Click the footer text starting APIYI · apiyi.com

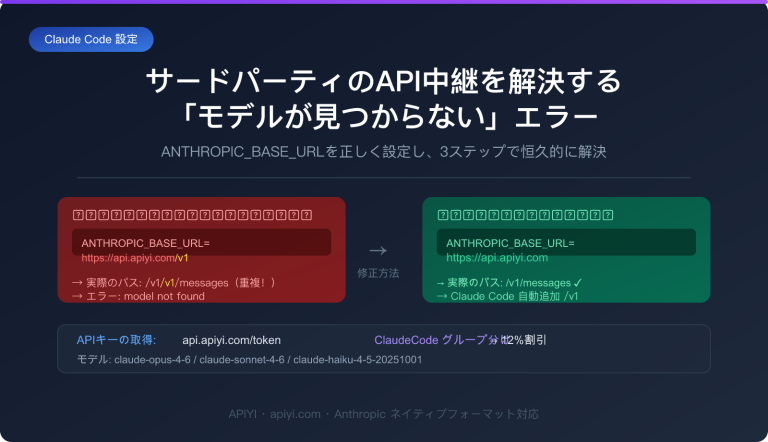[384, 414]
